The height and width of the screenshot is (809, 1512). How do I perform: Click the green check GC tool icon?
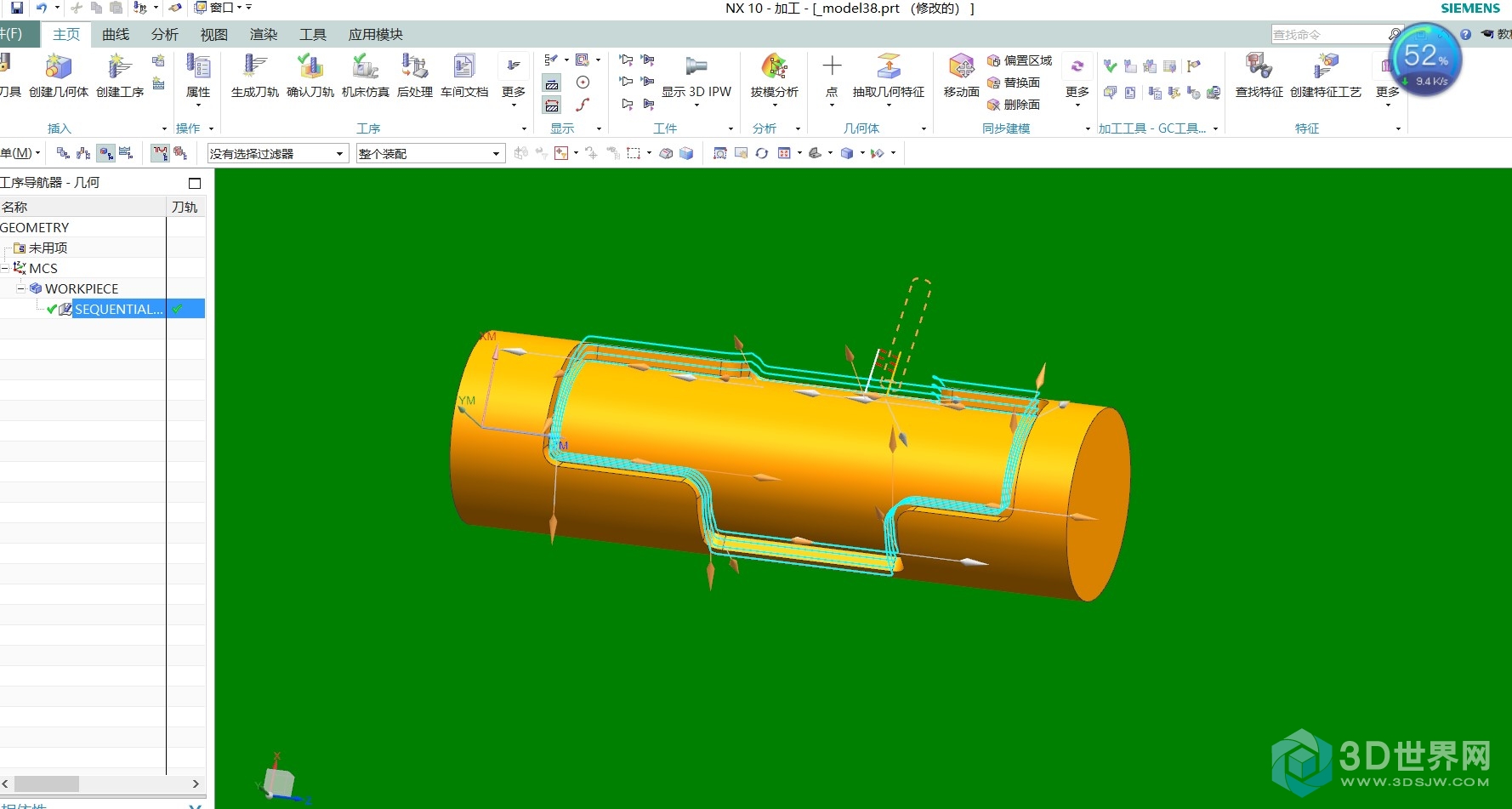click(x=1110, y=66)
